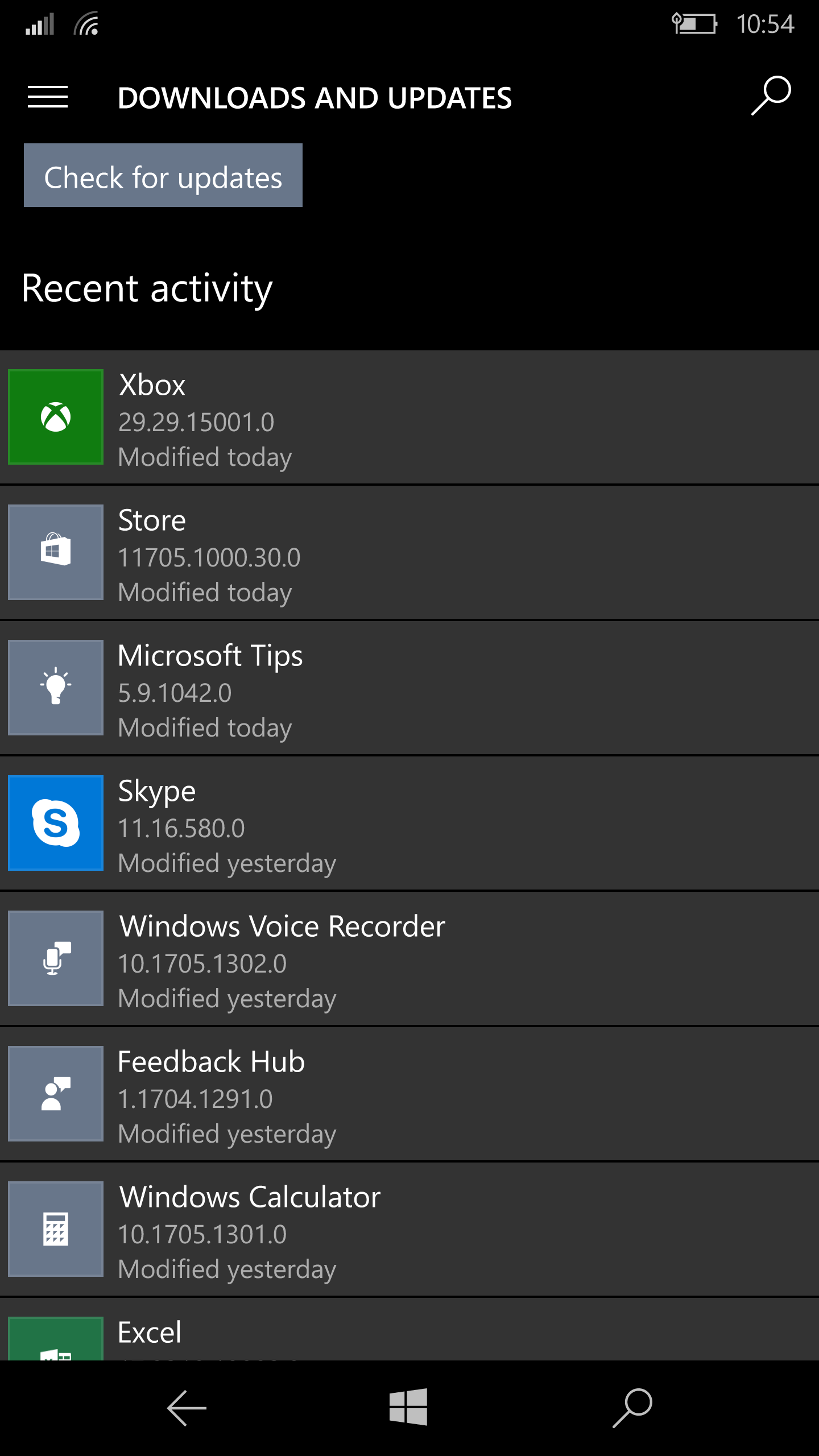This screenshot has width=819, height=1456.
Task: Click Microsoft Tips version 5.9.1042.0
Action: [175, 693]
